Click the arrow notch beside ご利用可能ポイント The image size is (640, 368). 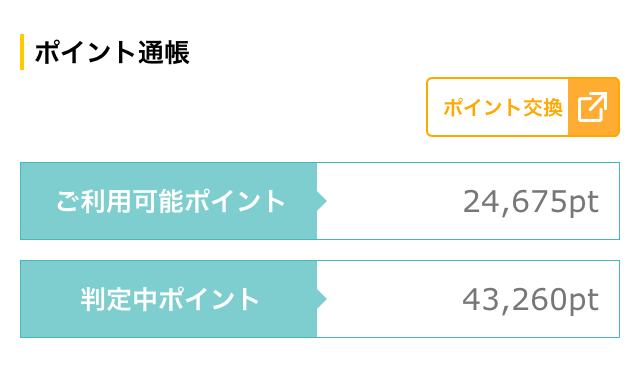[322, 201]
